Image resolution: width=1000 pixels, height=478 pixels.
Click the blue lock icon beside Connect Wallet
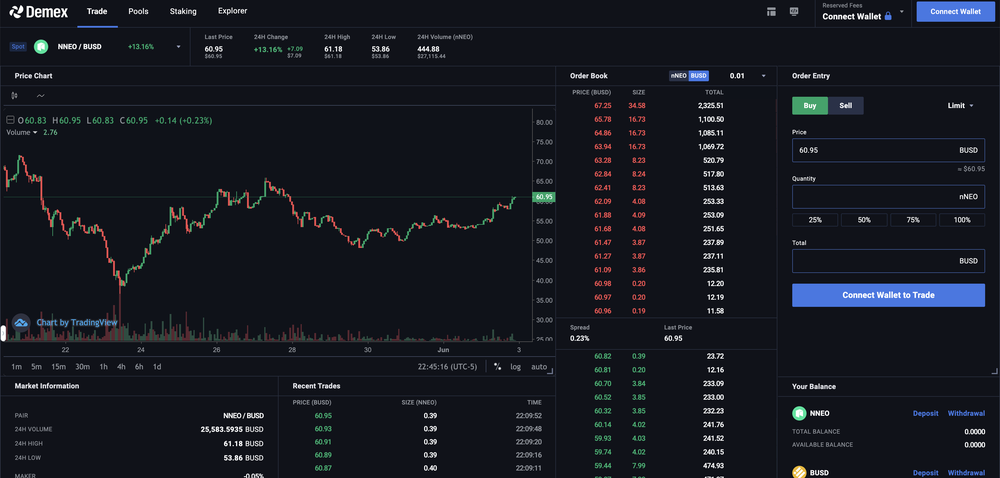[x=888, y=17]
